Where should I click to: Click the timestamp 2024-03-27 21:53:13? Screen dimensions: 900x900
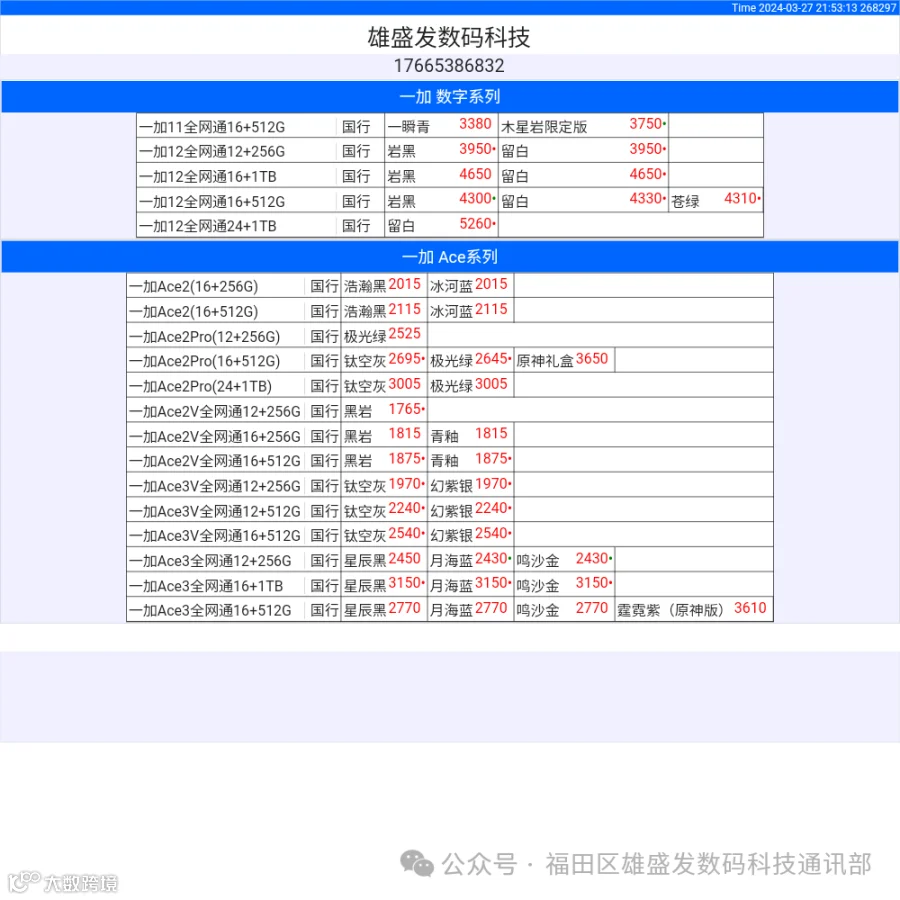point(808,7)
